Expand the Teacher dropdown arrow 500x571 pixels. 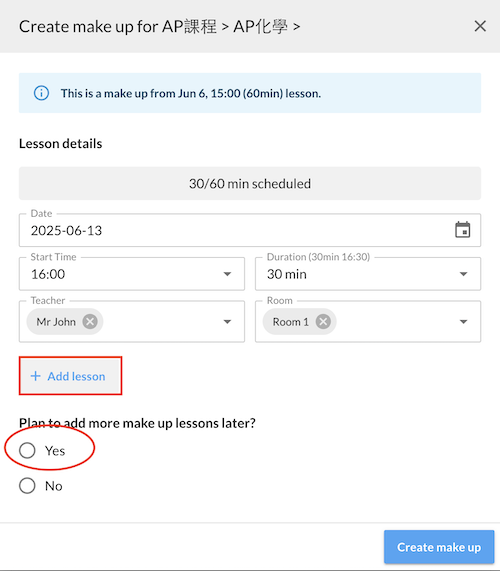(x=227, y=322)
